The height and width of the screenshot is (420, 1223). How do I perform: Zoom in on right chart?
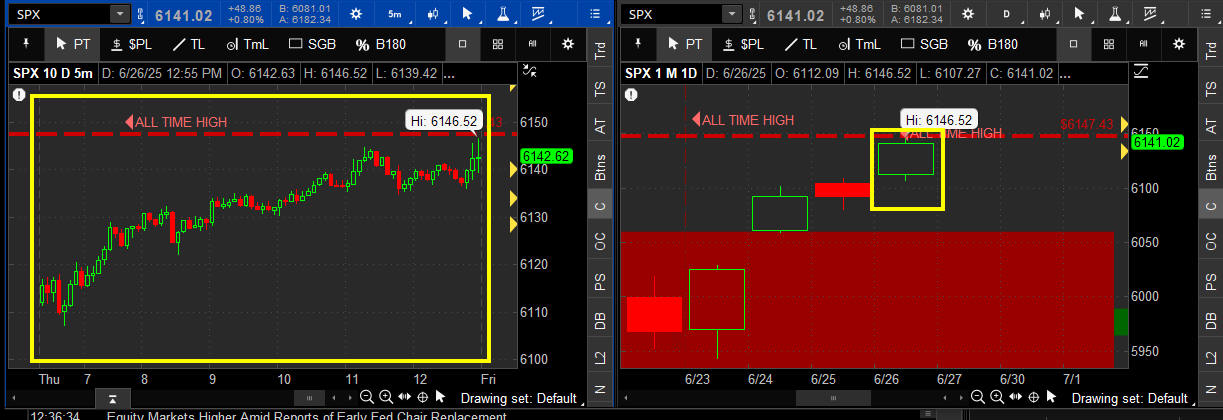point(998,398)
